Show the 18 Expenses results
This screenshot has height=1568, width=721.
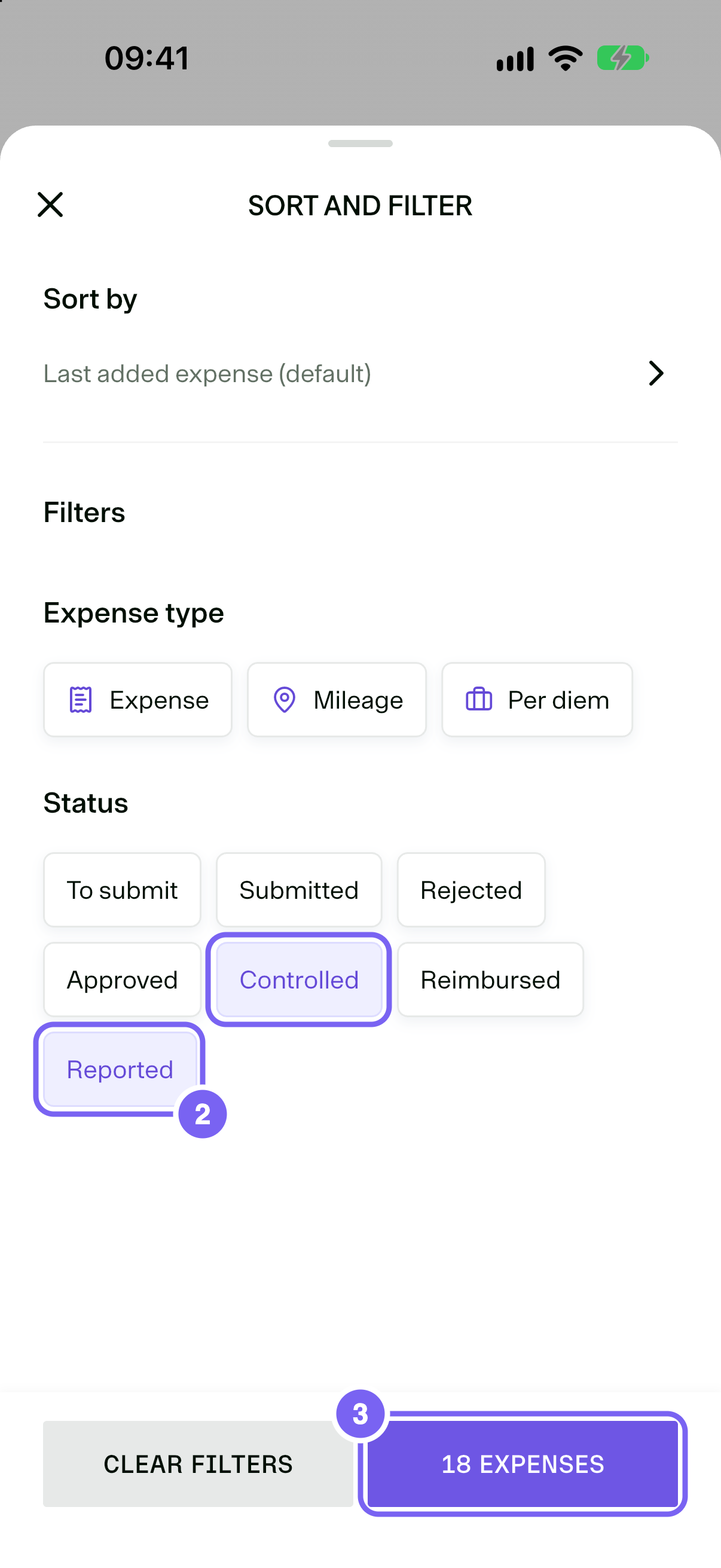pyautogui.click(x=523, y=1464)
